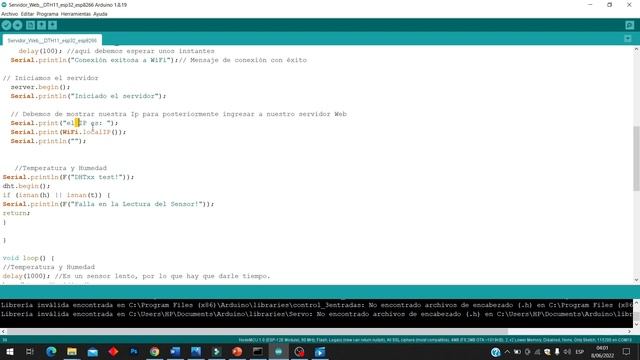640x360 pixels.
Task: Open Photoshop from the taskbar
Action: pos(134,351)
